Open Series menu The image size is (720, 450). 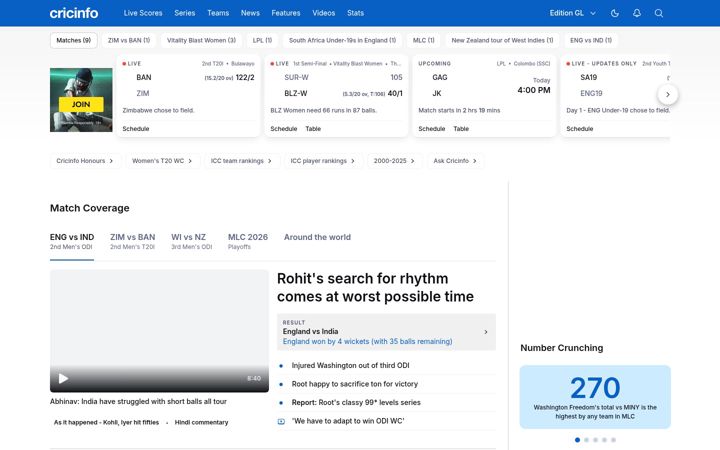185,13
